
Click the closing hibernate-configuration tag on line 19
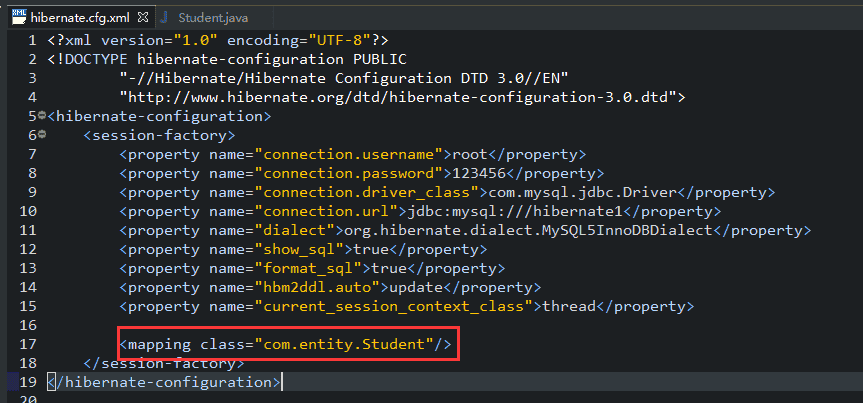coord(165,382)
